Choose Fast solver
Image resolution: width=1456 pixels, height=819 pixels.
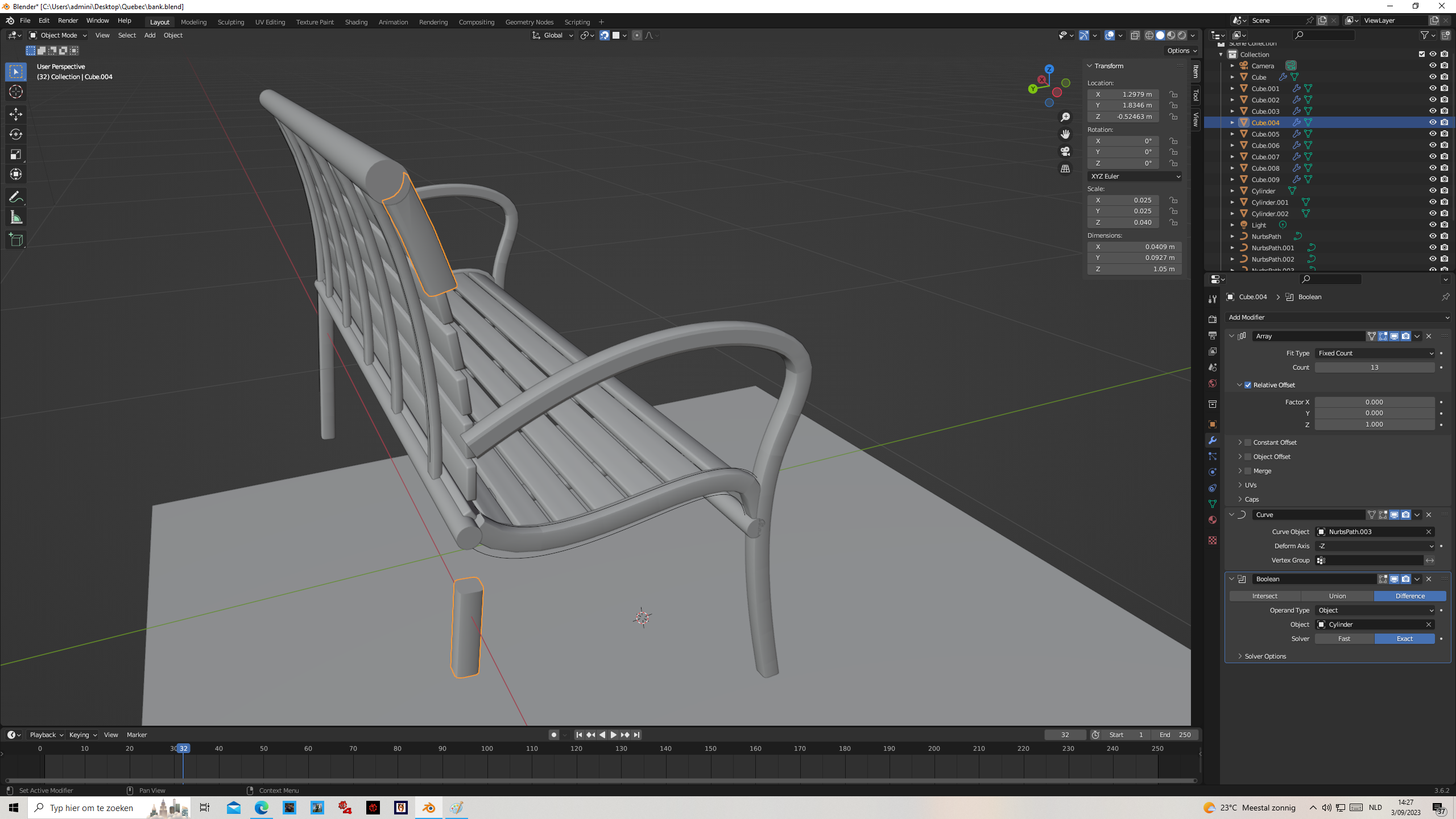[x=1344, y=639]
